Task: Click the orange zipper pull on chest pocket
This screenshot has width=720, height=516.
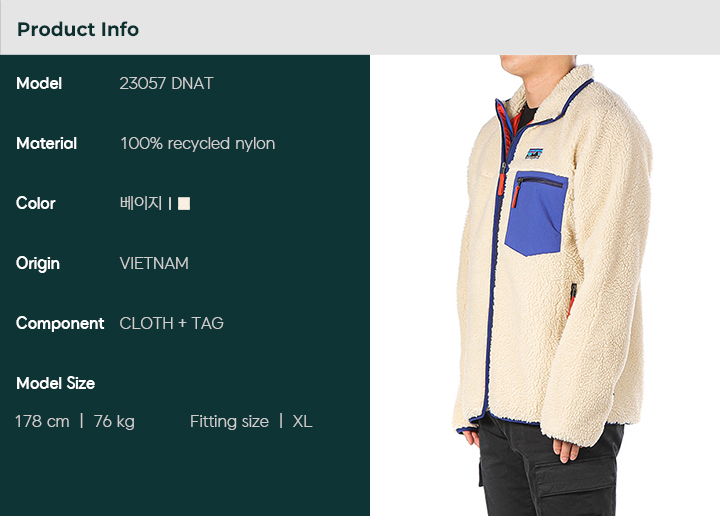Action: (516, 196)
